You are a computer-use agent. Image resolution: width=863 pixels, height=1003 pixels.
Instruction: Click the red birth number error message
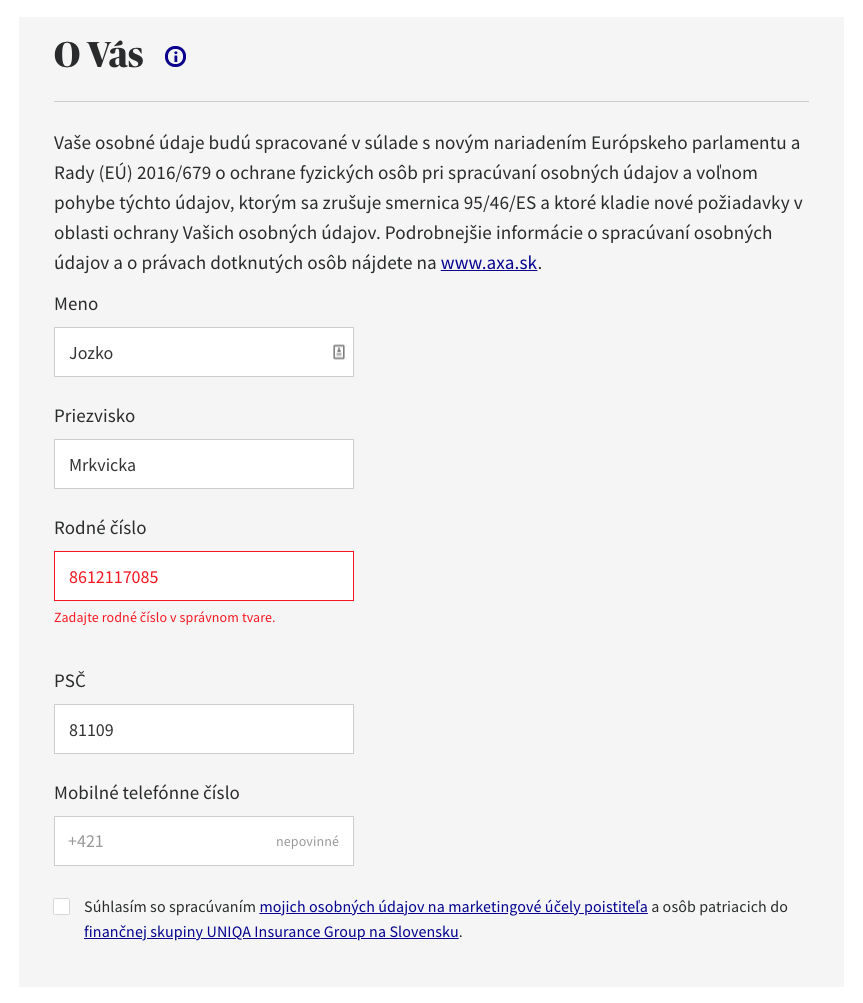164,618
